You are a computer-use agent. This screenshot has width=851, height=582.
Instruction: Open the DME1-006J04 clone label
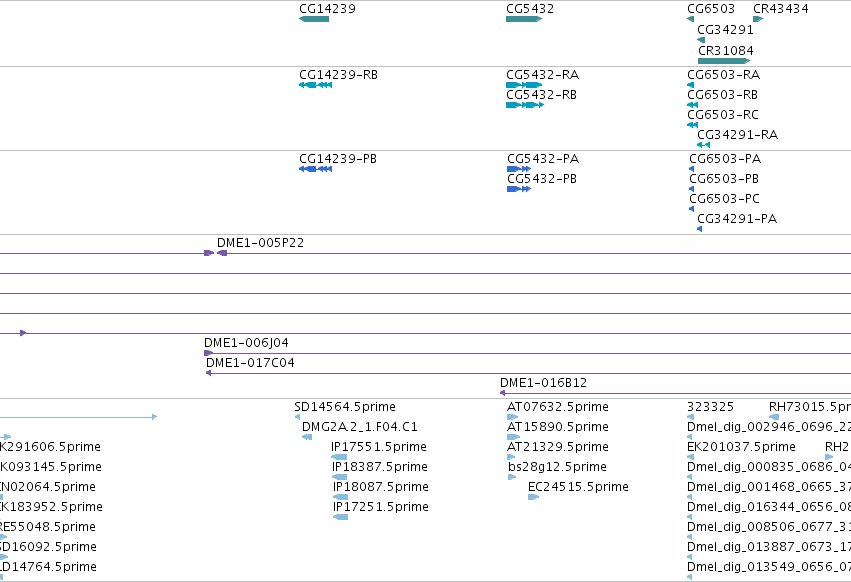tap(246, 343)
